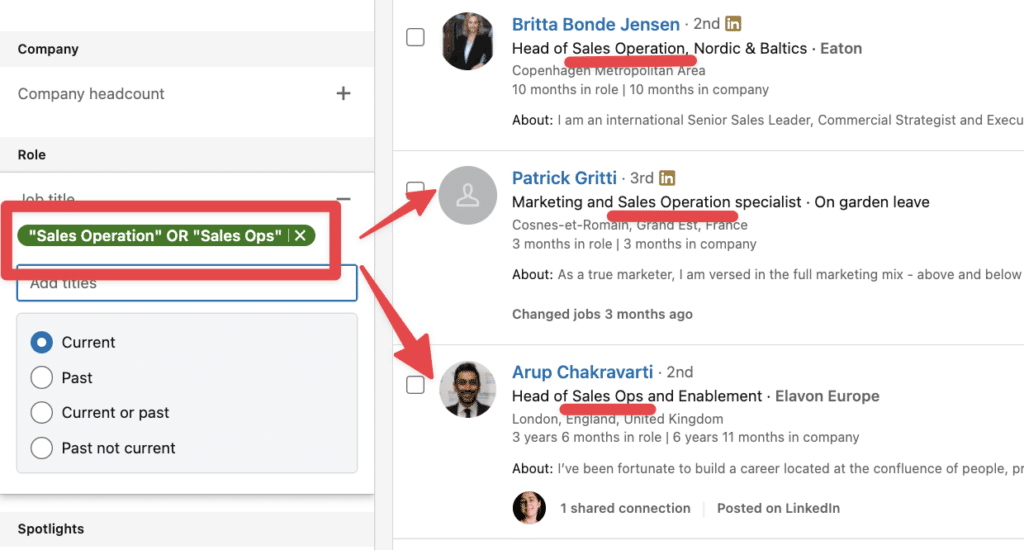
Task: Open the Eaton company link
Action: click(841, 48)
